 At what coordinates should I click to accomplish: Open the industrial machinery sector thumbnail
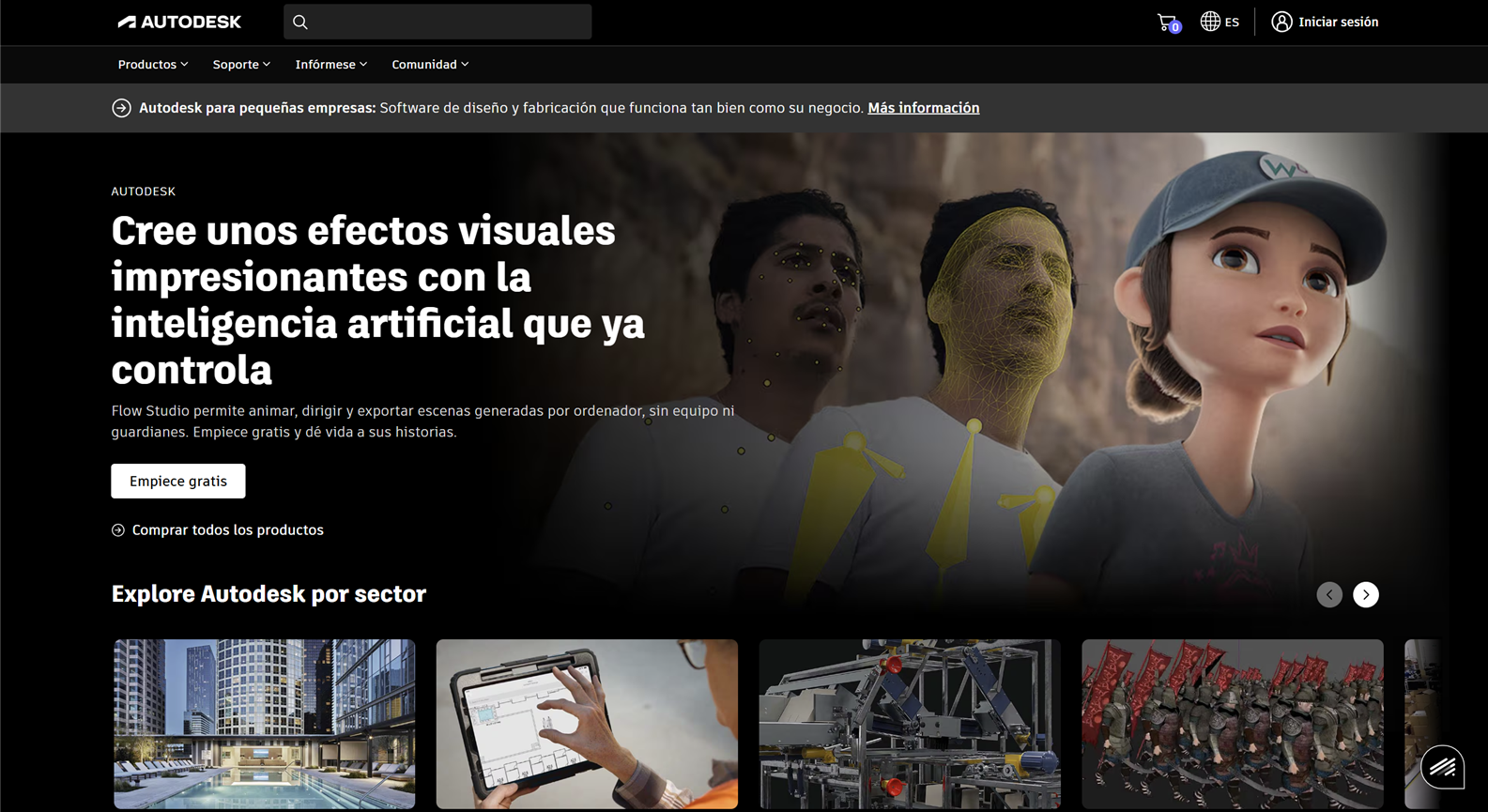point(910,724)
